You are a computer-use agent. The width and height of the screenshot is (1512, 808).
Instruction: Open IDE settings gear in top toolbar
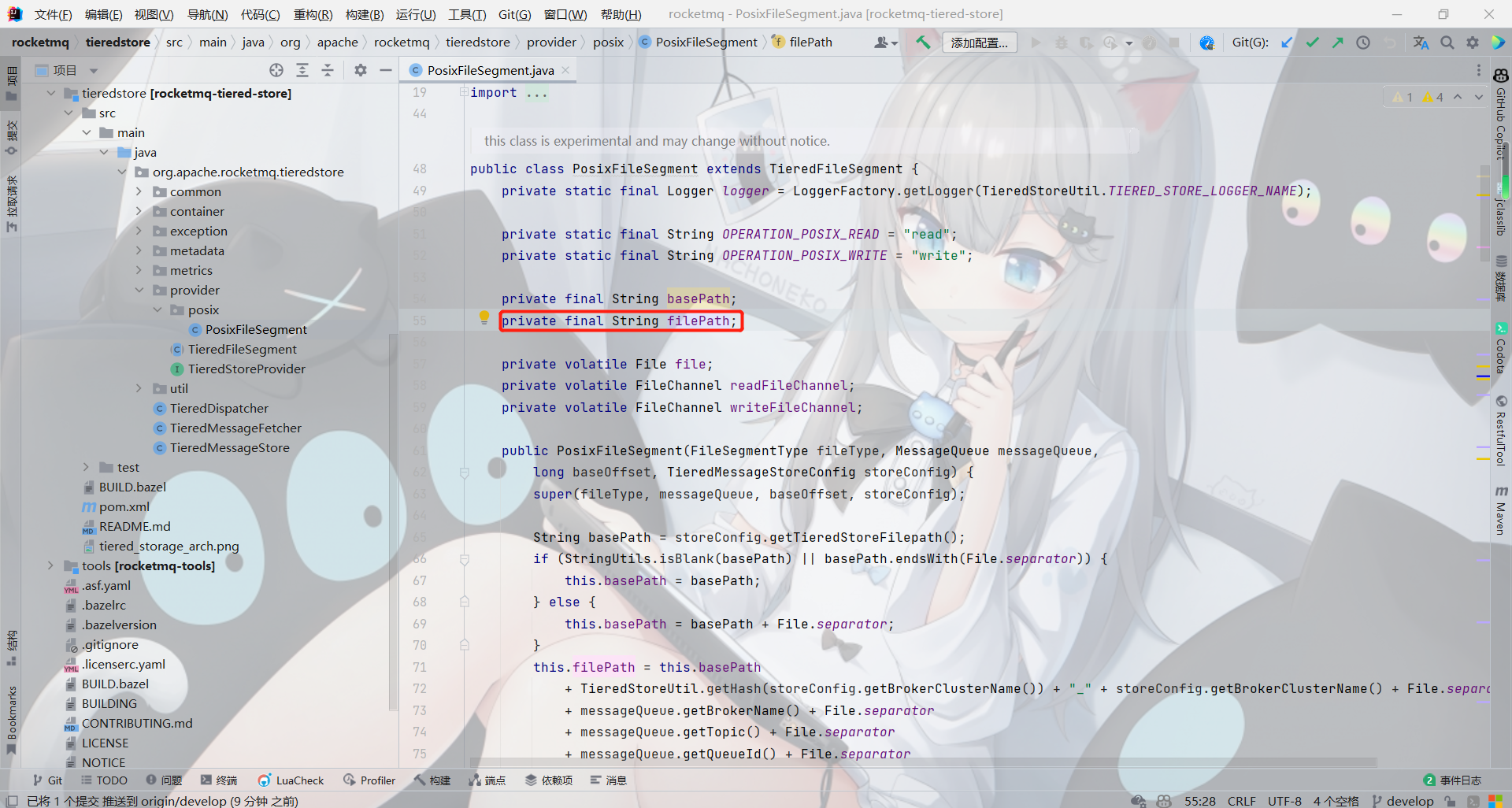[1472, 43]
